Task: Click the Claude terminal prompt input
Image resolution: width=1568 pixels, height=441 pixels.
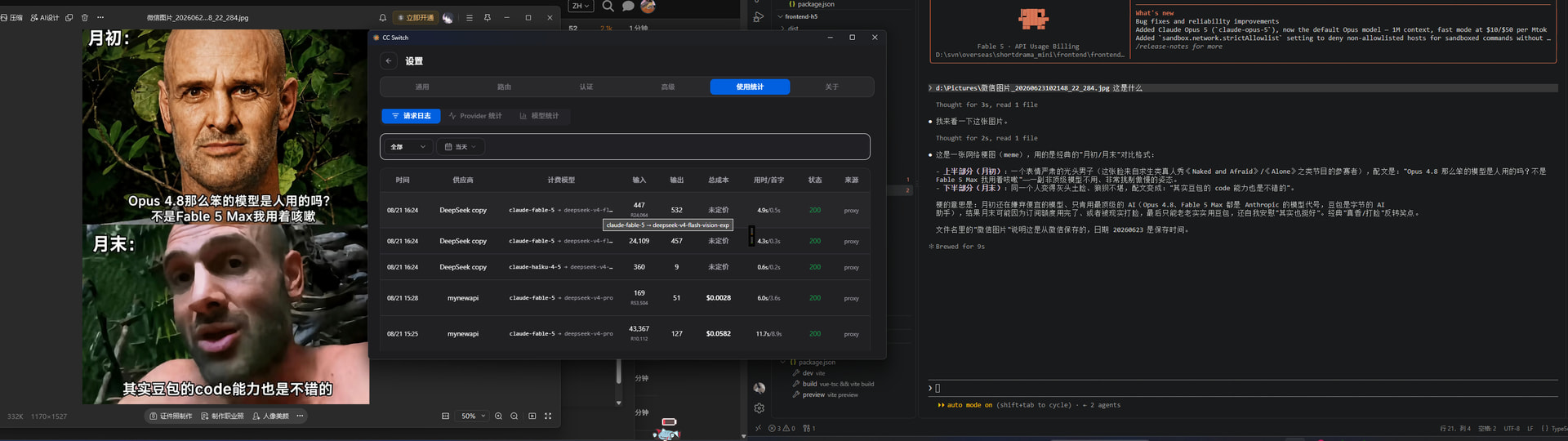Action: pos(1241,388)
